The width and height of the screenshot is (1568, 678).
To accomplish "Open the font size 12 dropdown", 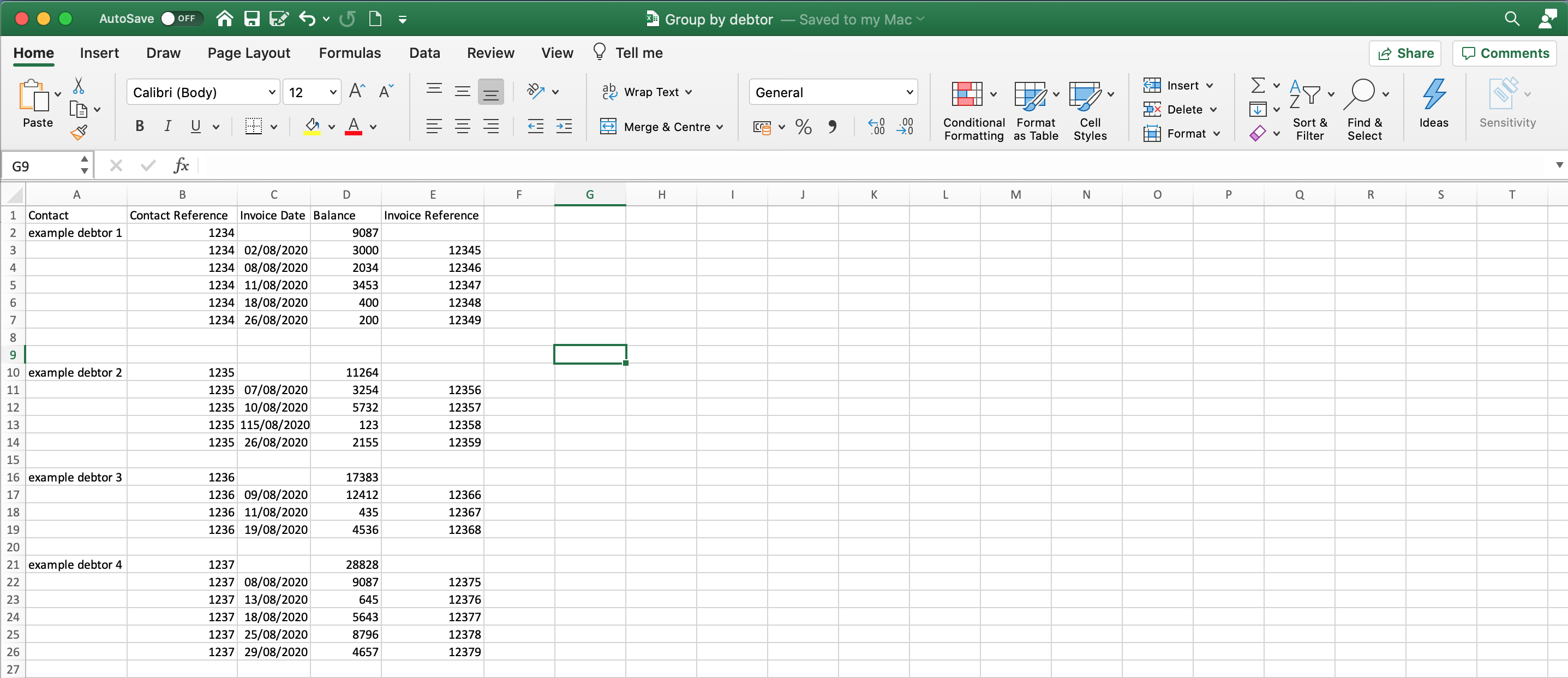I will click(333, 93).
